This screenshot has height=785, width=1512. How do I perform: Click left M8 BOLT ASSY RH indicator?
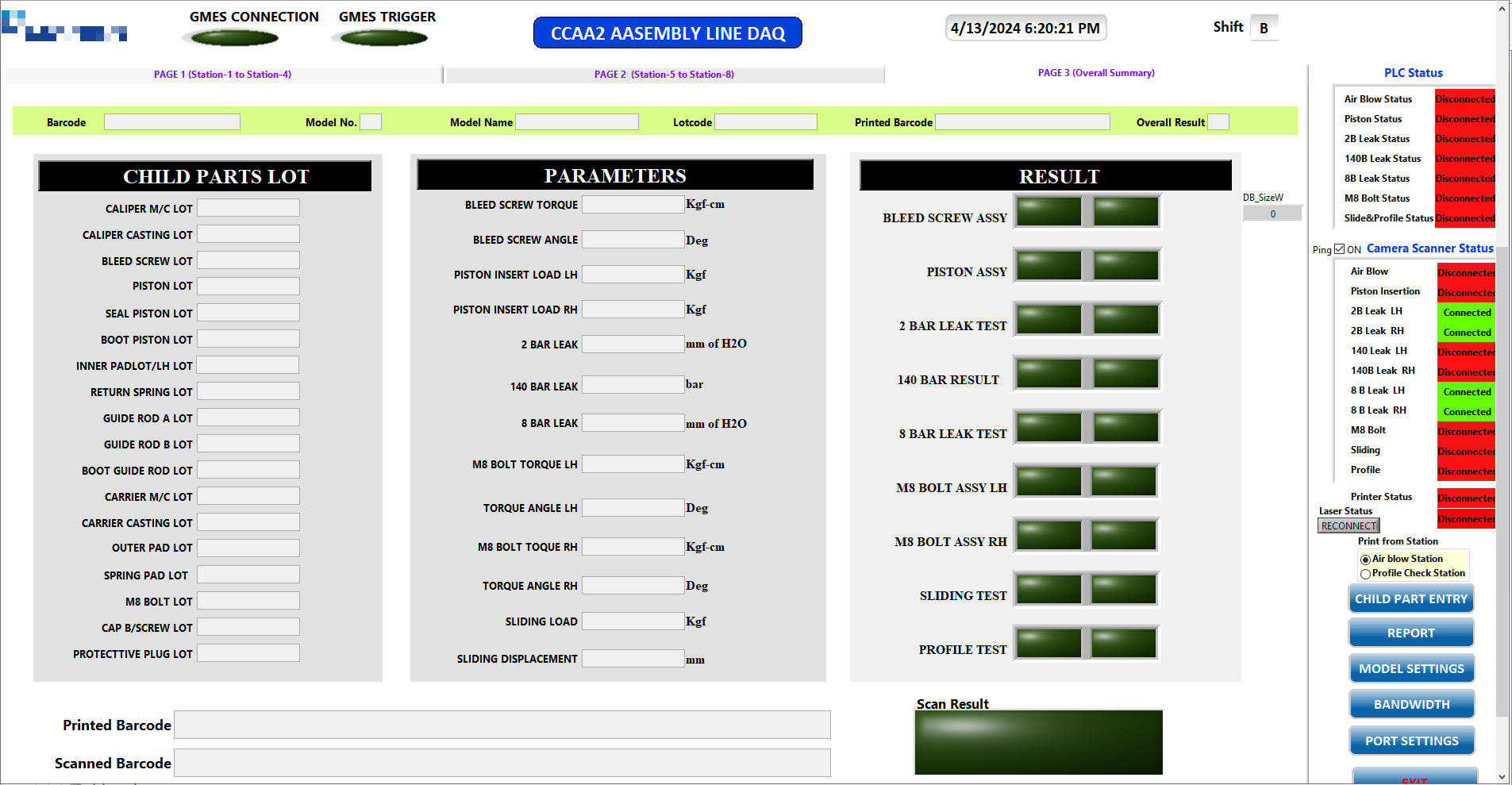[1048, 536]
